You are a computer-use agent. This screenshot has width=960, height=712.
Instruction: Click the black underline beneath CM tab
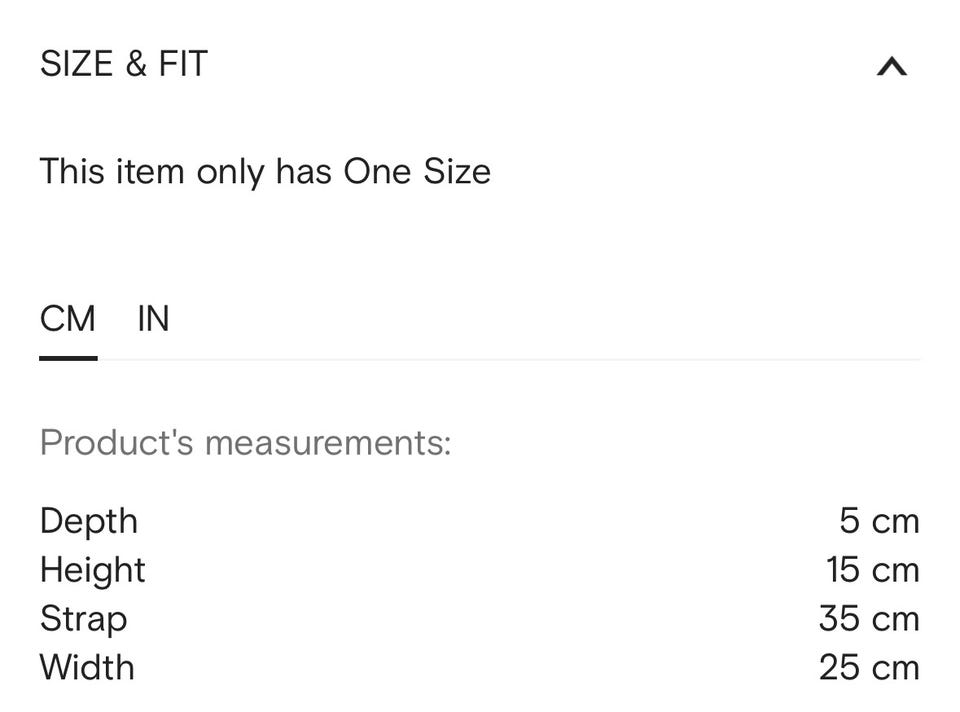pos(68,357)
